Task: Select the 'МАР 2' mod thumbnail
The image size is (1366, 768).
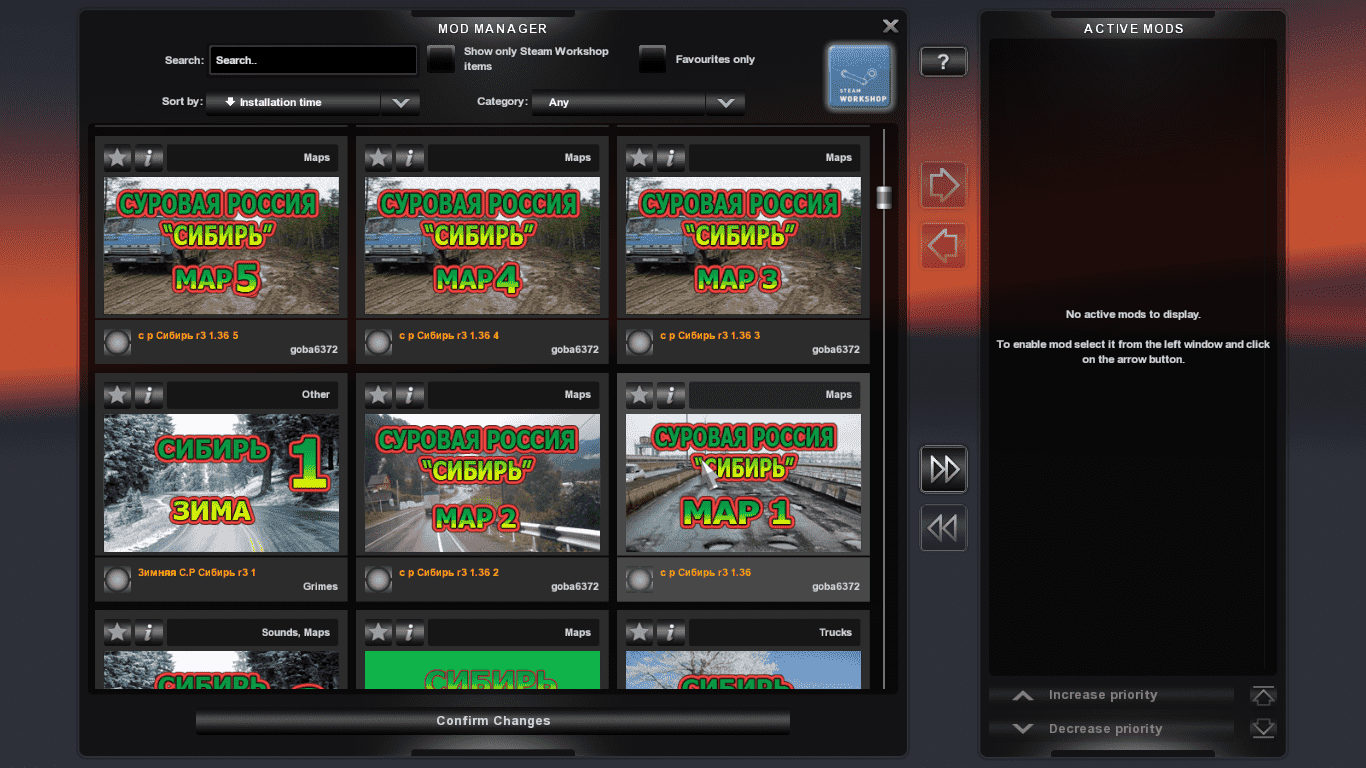Action: (482, 483)
